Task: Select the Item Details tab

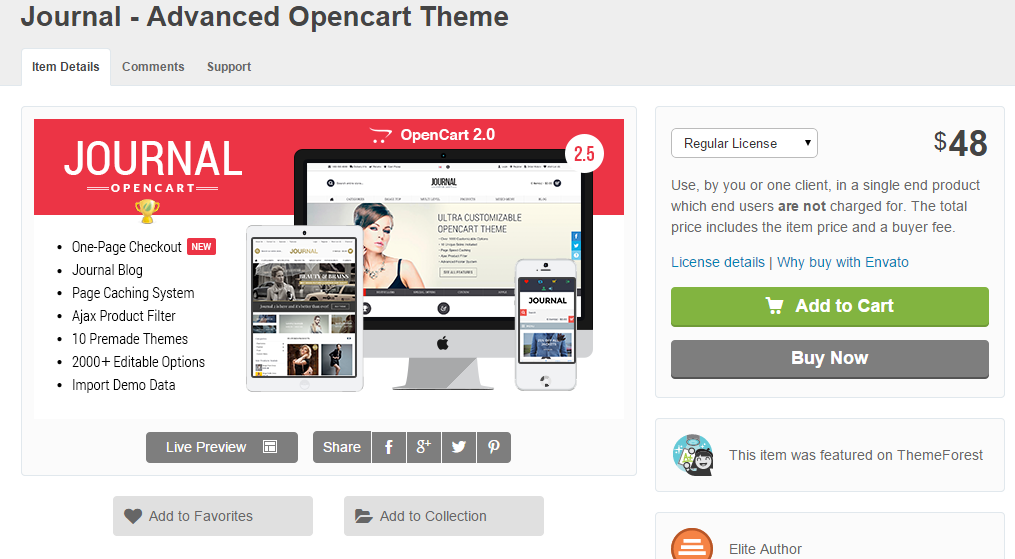Action: [66, 67]
